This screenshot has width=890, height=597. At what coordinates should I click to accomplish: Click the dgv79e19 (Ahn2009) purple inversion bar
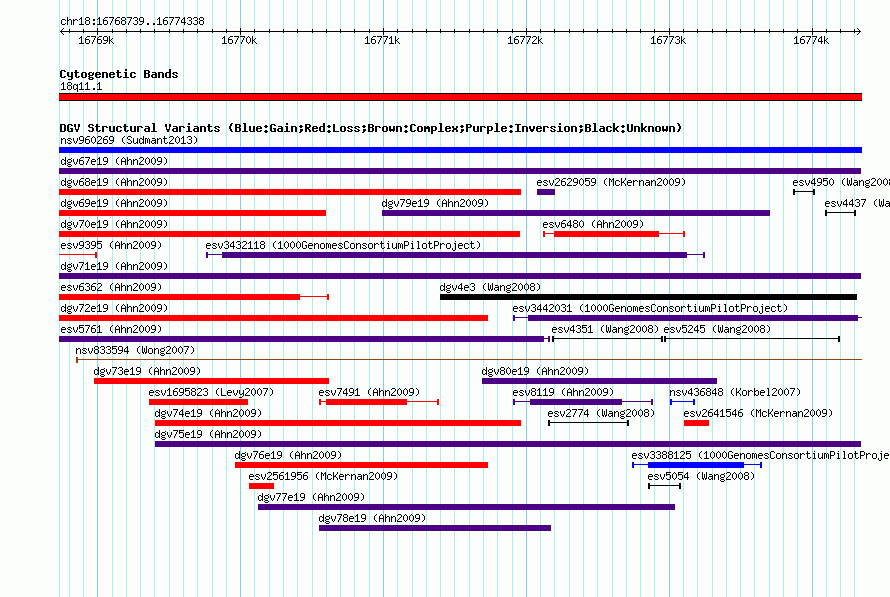[x=576, y=213]
